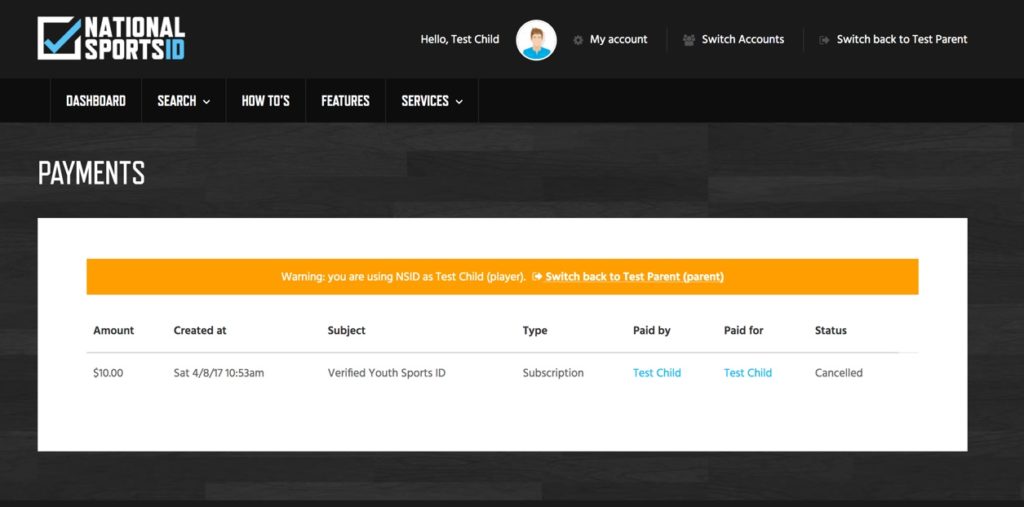Image resolution: width=1024 pixels, height=507 pixels.
Task: Click Switch back to Test Parent (parent) in the banner
Action: [x=635, y=276]
